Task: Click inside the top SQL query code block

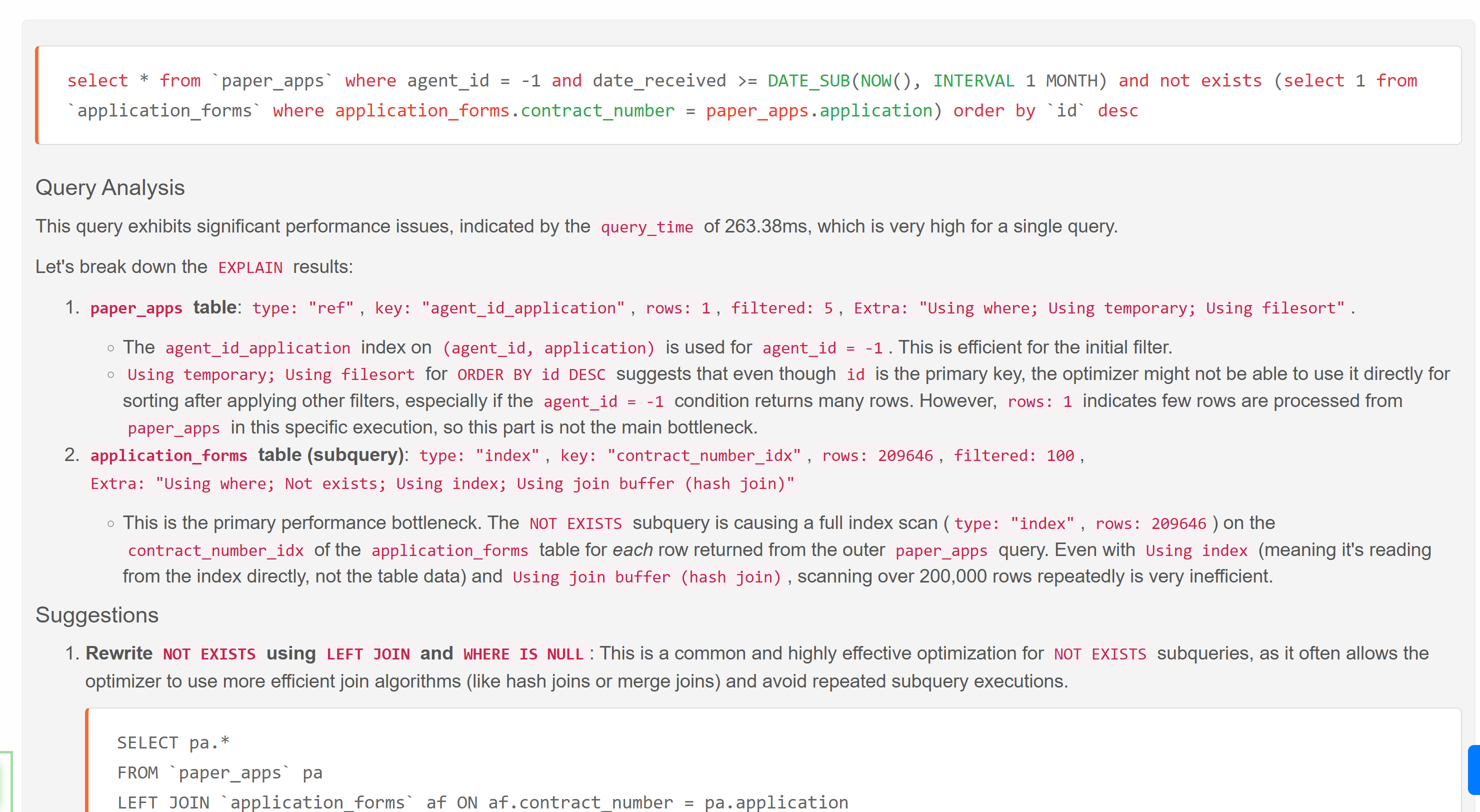Action: point(747,95)
